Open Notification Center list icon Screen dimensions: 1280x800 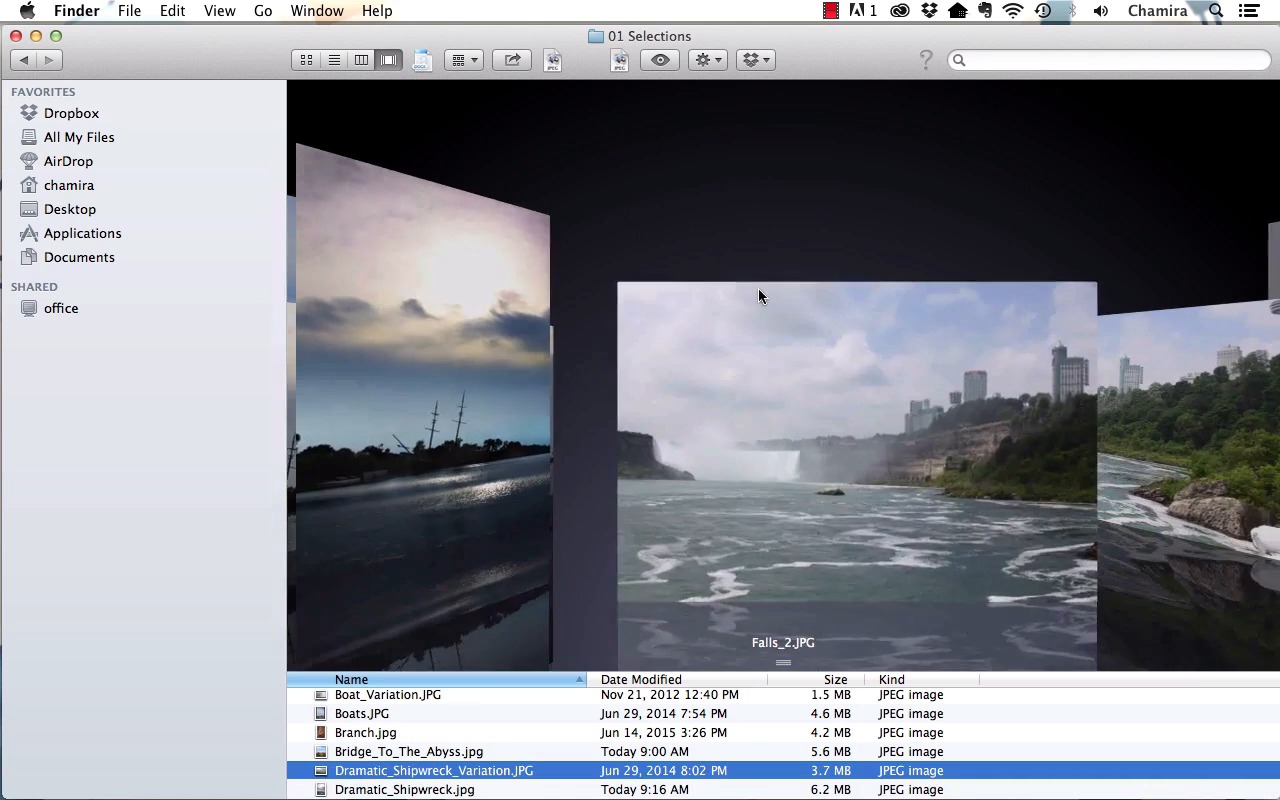tap(1248, 11)
